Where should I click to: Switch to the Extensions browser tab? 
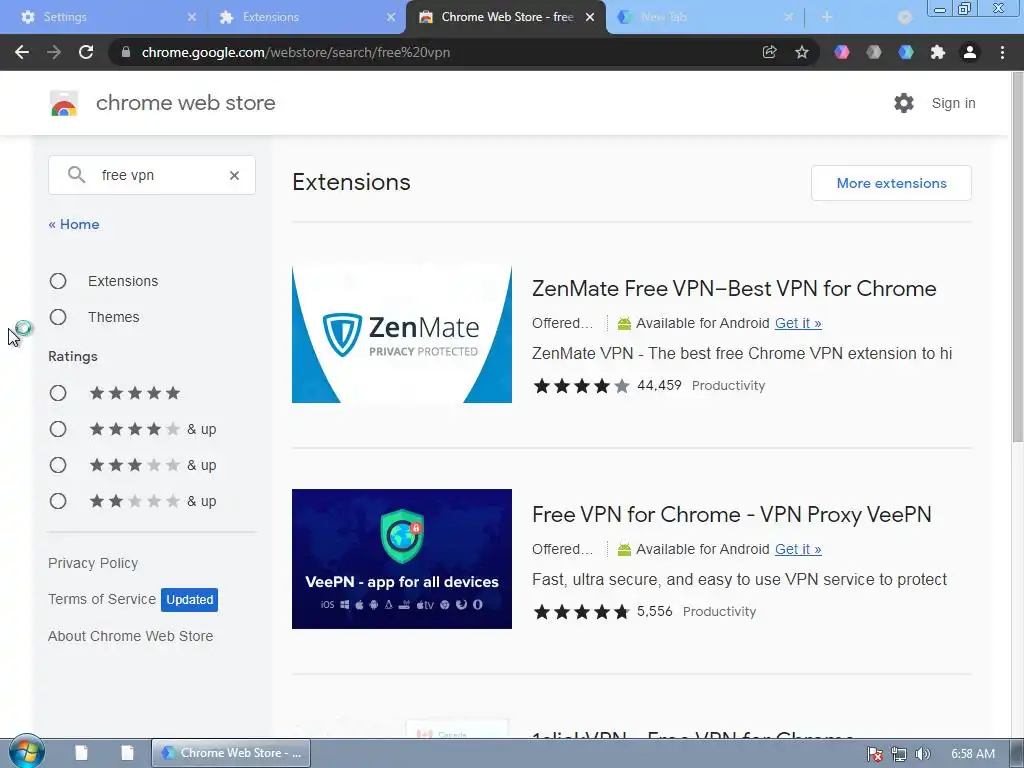(304, 17)
